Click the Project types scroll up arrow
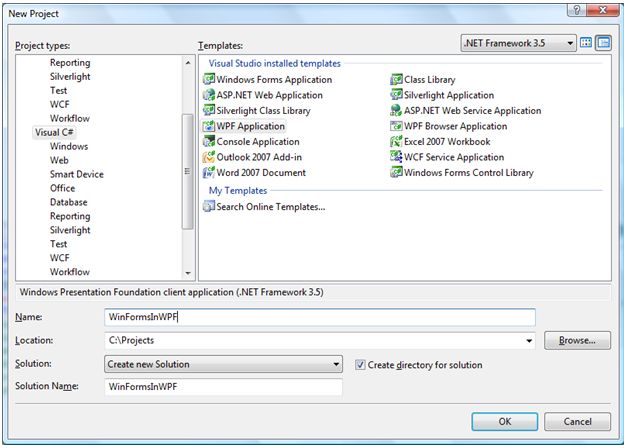Viewport: 624px width, 448px height. click(188, 63)
